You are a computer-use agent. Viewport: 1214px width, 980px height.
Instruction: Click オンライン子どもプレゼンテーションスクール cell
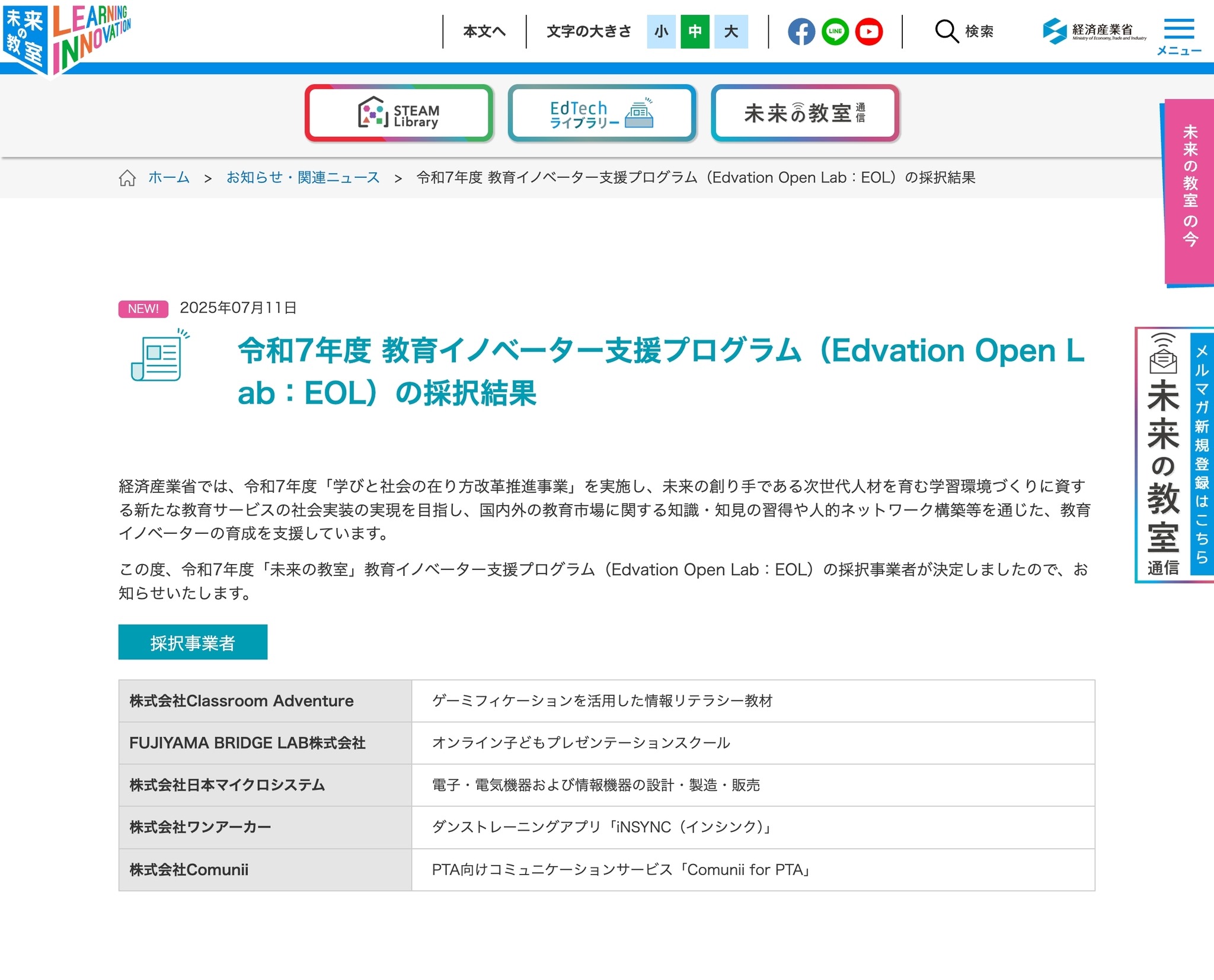pyautogui.click(x=753, y=743)
